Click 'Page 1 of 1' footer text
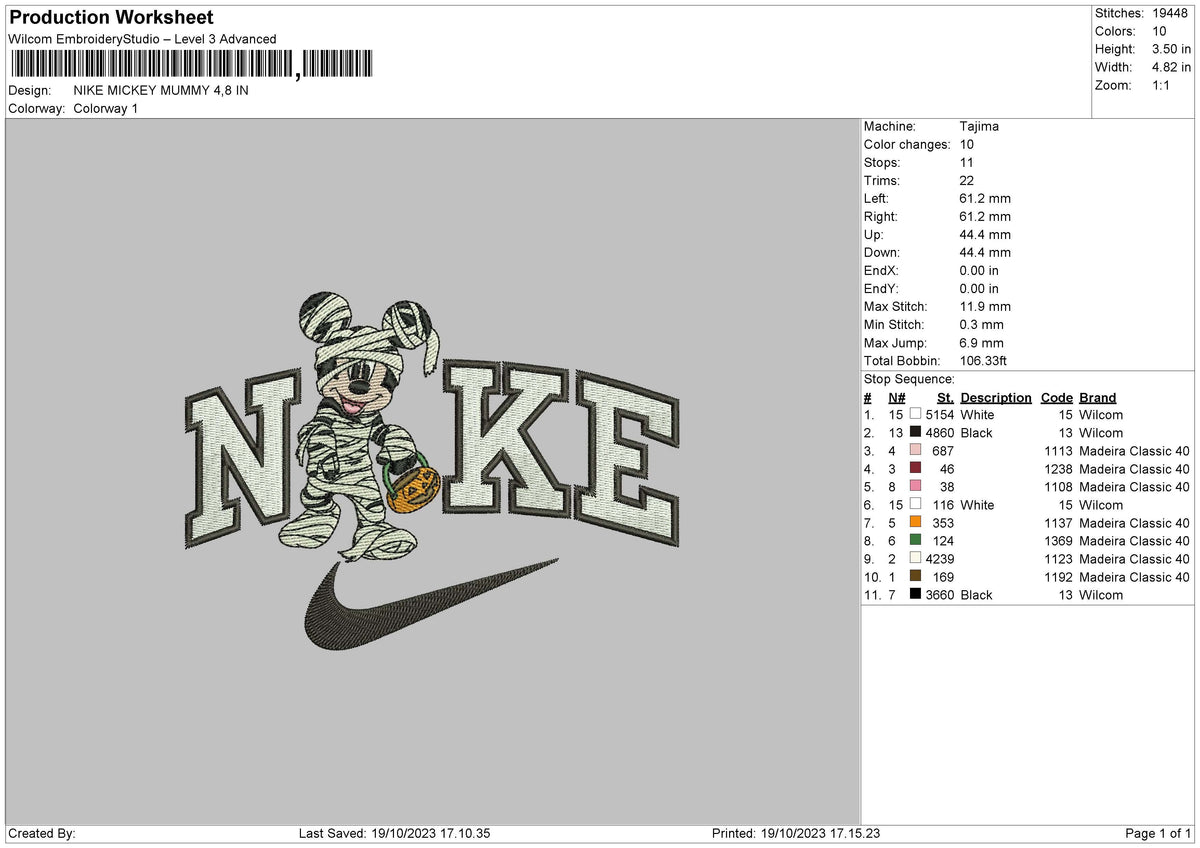This screenshot has height=848, width=1200. click(1158, 833)
